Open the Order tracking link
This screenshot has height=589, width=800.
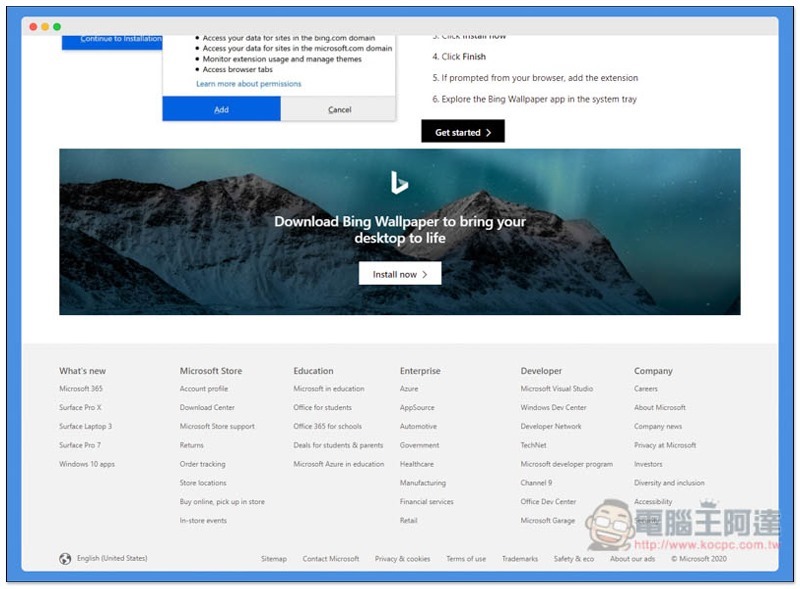[x=202, y=464]
